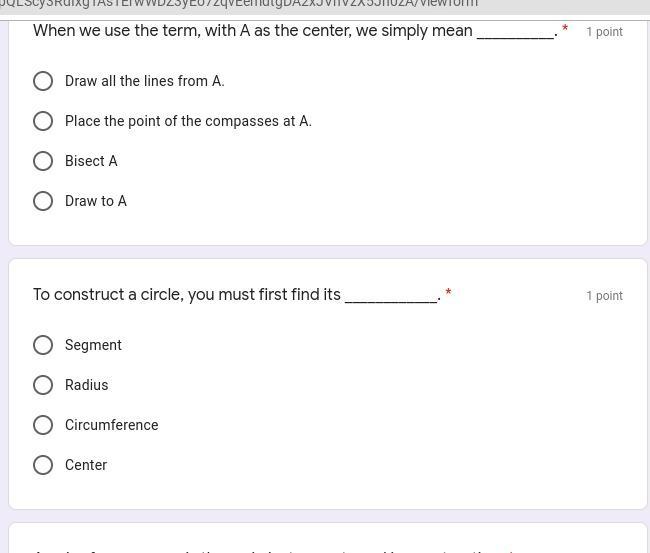This screenshot has height=553, width=650.
Task: Select the "Draw all the lines from A." radio button
Action: click(43, 81)
